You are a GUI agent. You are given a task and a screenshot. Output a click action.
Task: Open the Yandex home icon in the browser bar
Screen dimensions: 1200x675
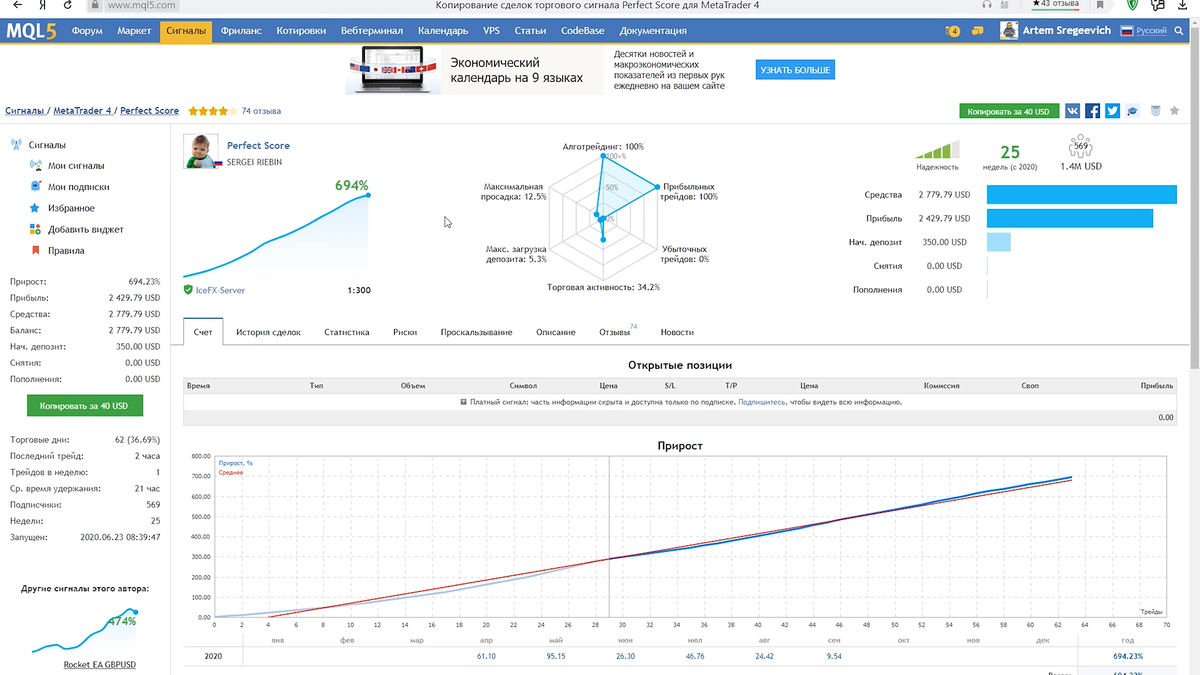click(x=44, y=5)
